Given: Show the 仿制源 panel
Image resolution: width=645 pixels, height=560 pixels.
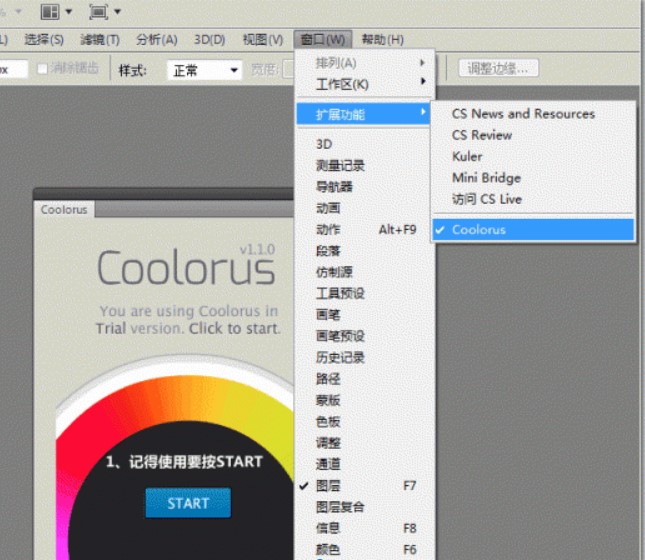Looking at the screenshot, I should click(x=365, y=272).
